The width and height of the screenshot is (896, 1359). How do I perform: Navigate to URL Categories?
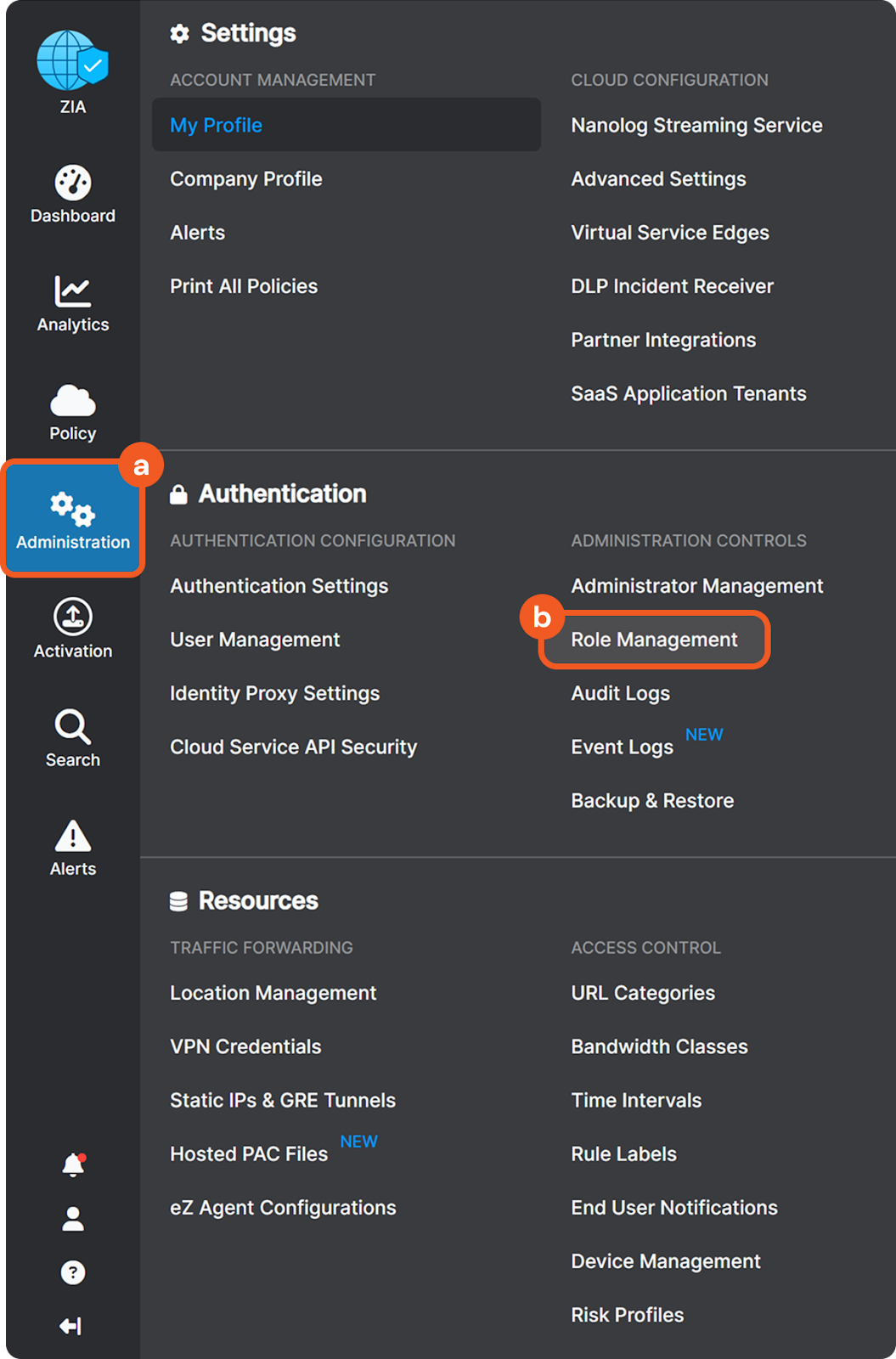(x=643, y=993)
